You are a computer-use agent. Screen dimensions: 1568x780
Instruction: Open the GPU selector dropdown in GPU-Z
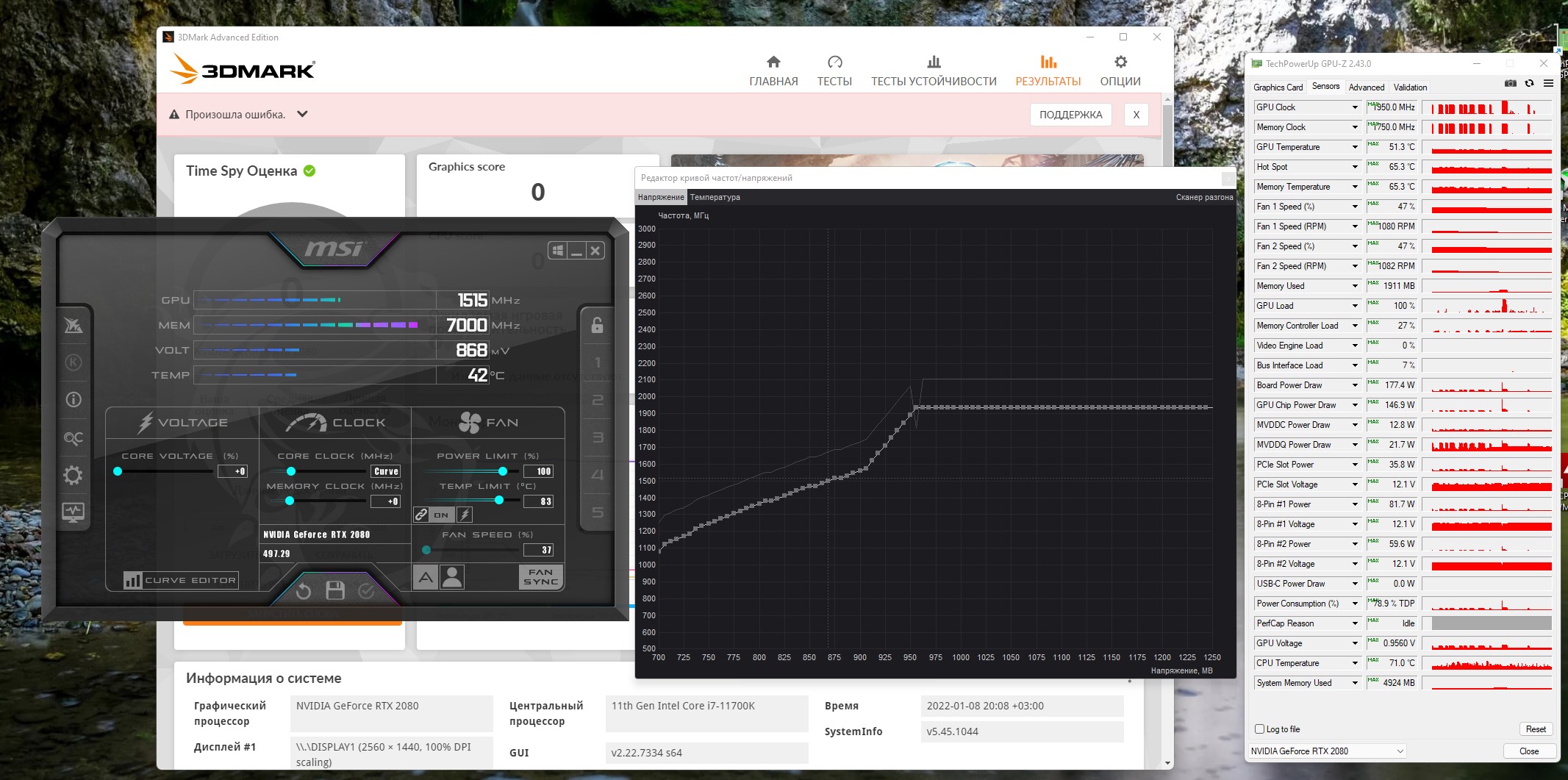[1328, 751]
